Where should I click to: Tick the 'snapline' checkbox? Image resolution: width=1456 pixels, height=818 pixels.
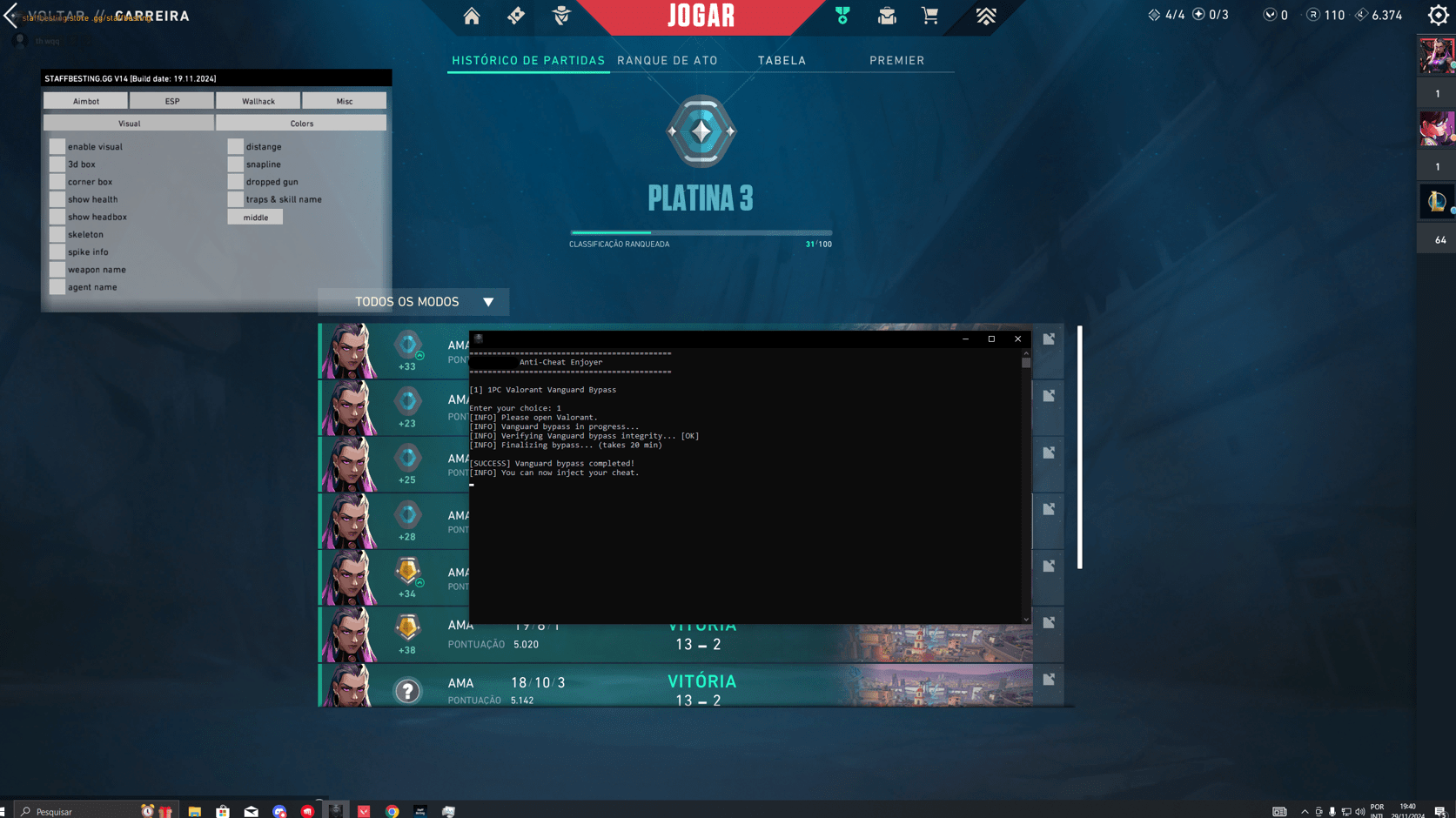(x=236, y=164)
